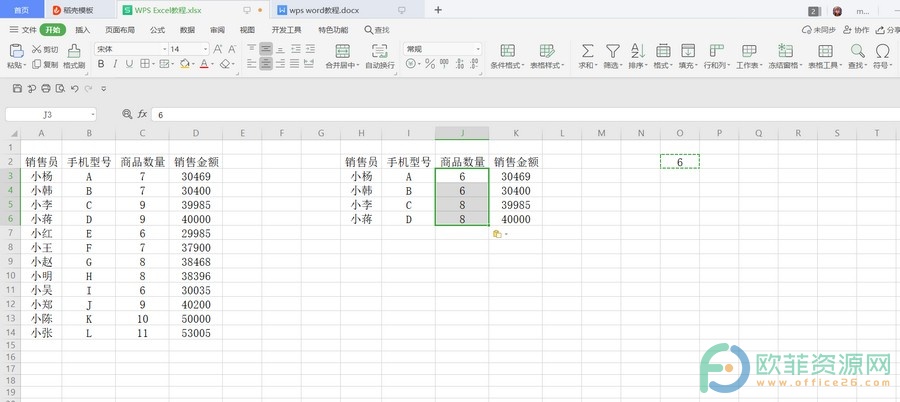Click the cell borders icon
900x402 pixels.
pos(145,64)
